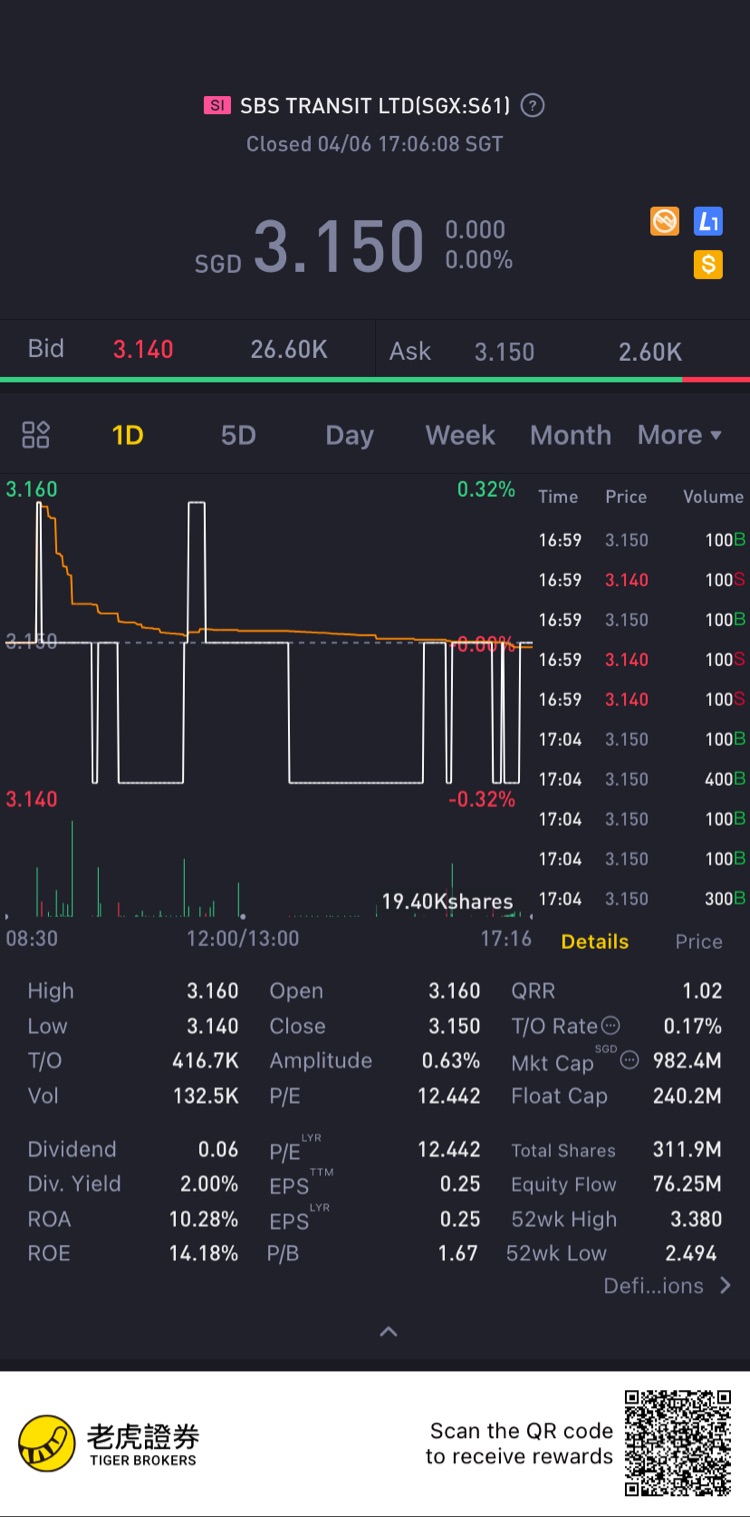Screen dimensions: 750x1517
Task: Select the Price tab under trade list
Action: click(x=698, y=942)
